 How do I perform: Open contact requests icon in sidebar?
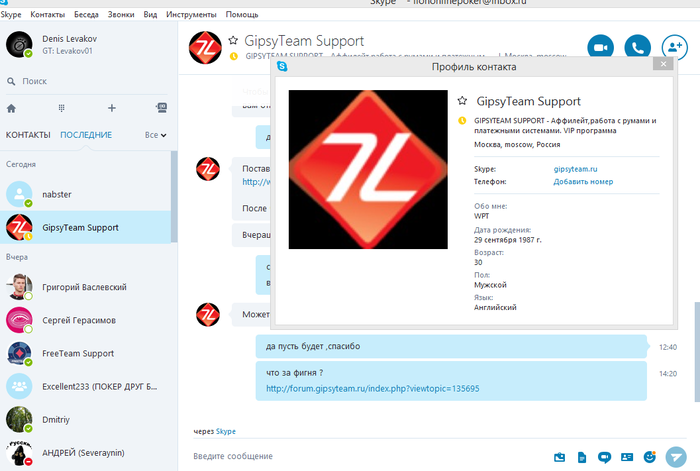point(161,107)
